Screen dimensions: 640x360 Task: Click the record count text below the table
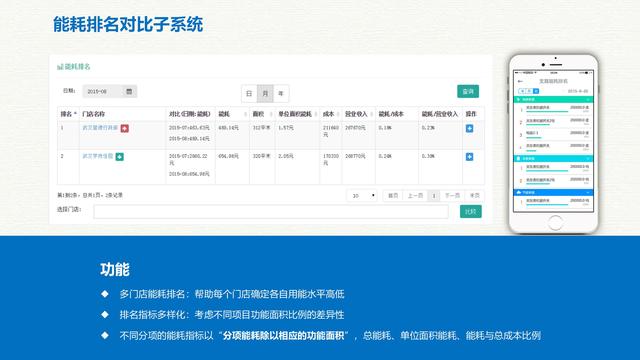click(90, 196)
